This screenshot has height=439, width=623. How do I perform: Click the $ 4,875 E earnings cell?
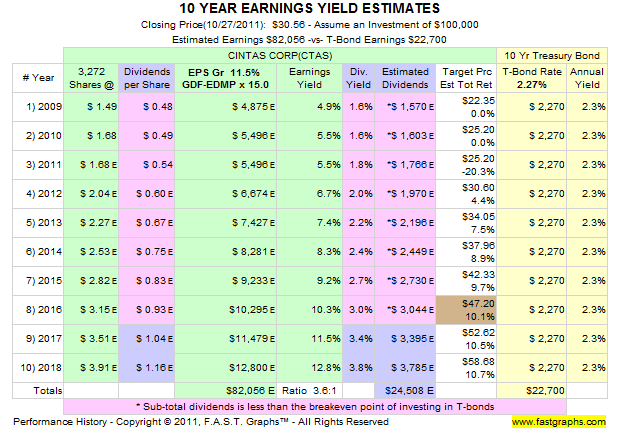pos(226,107)
